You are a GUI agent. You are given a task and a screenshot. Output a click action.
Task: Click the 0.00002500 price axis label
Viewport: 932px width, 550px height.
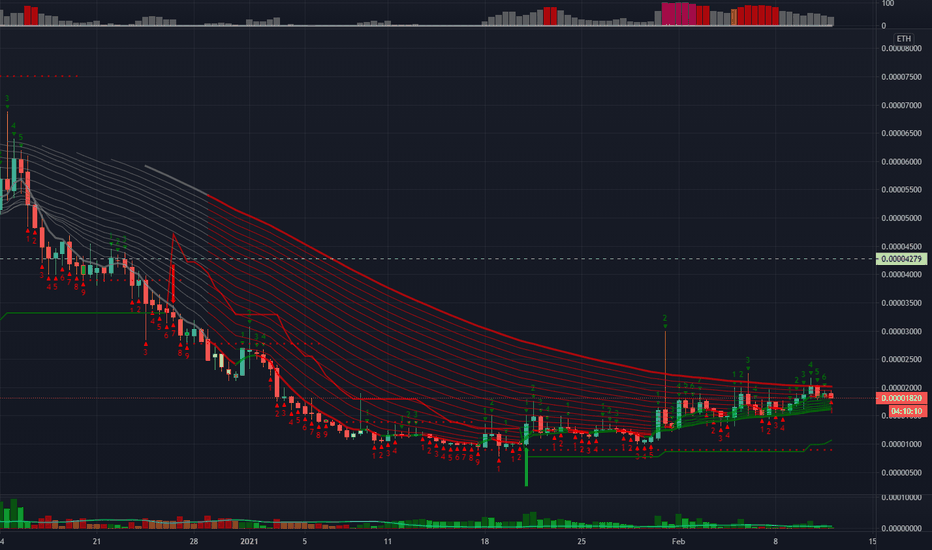tap(901, 359)
